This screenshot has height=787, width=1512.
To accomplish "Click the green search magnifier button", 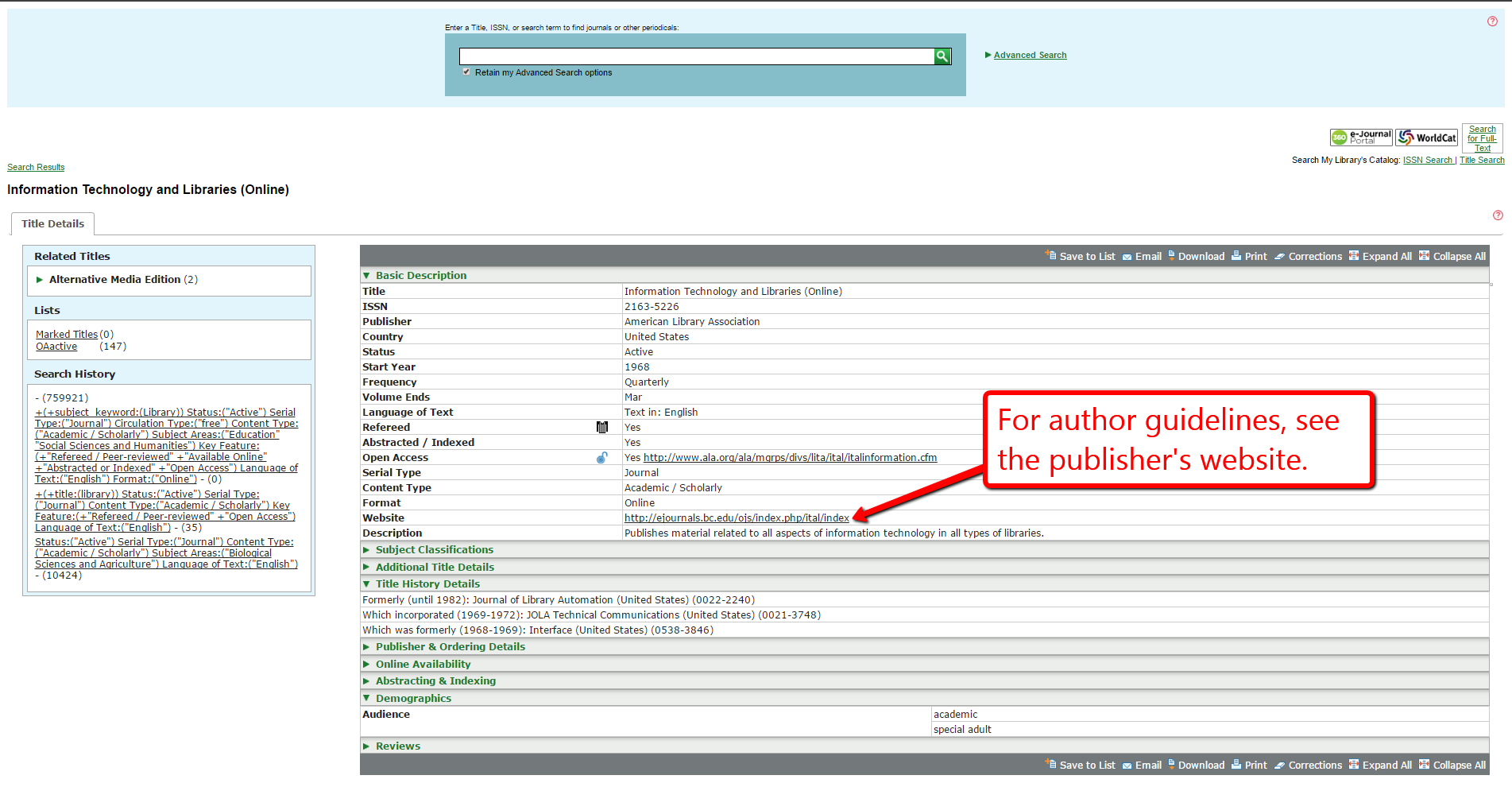I will click(x=942, y=56).
